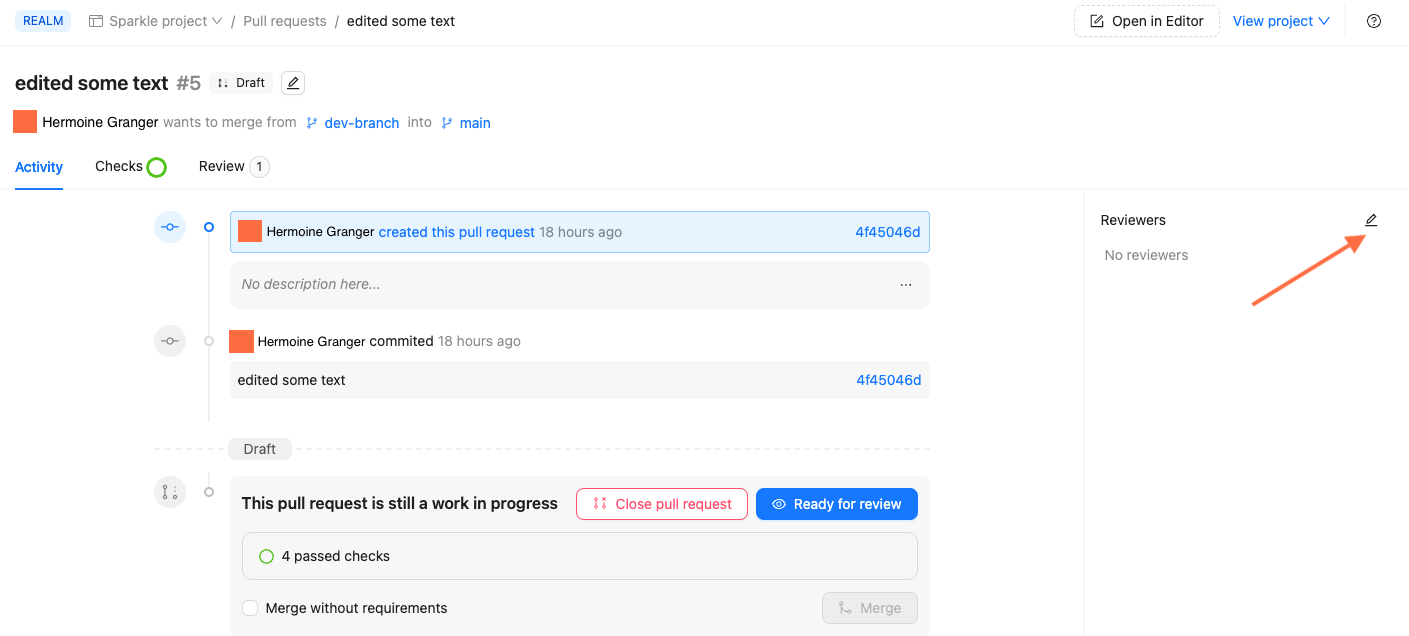The height and width of the screenshot is (636, 1409).
Task: Open the help question mark icon
Action: [1373, 20]
